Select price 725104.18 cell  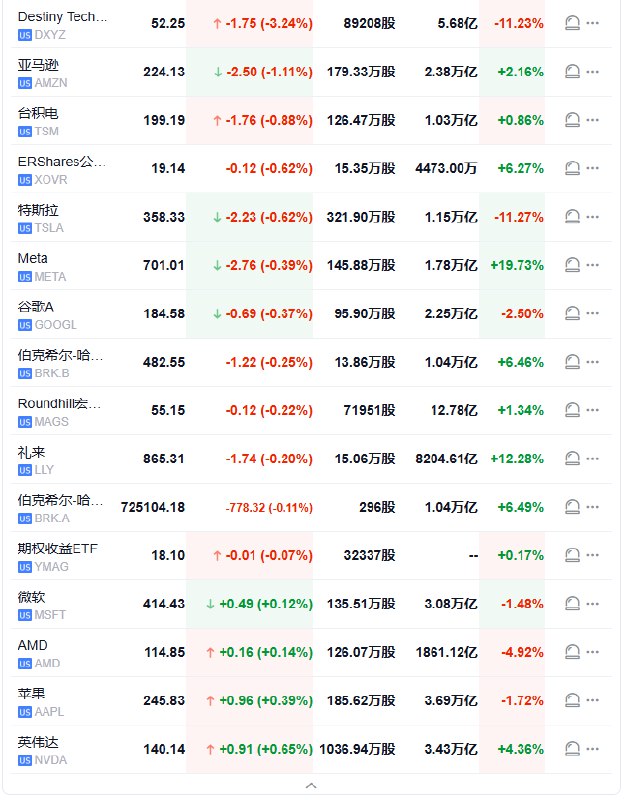[153, 507]
